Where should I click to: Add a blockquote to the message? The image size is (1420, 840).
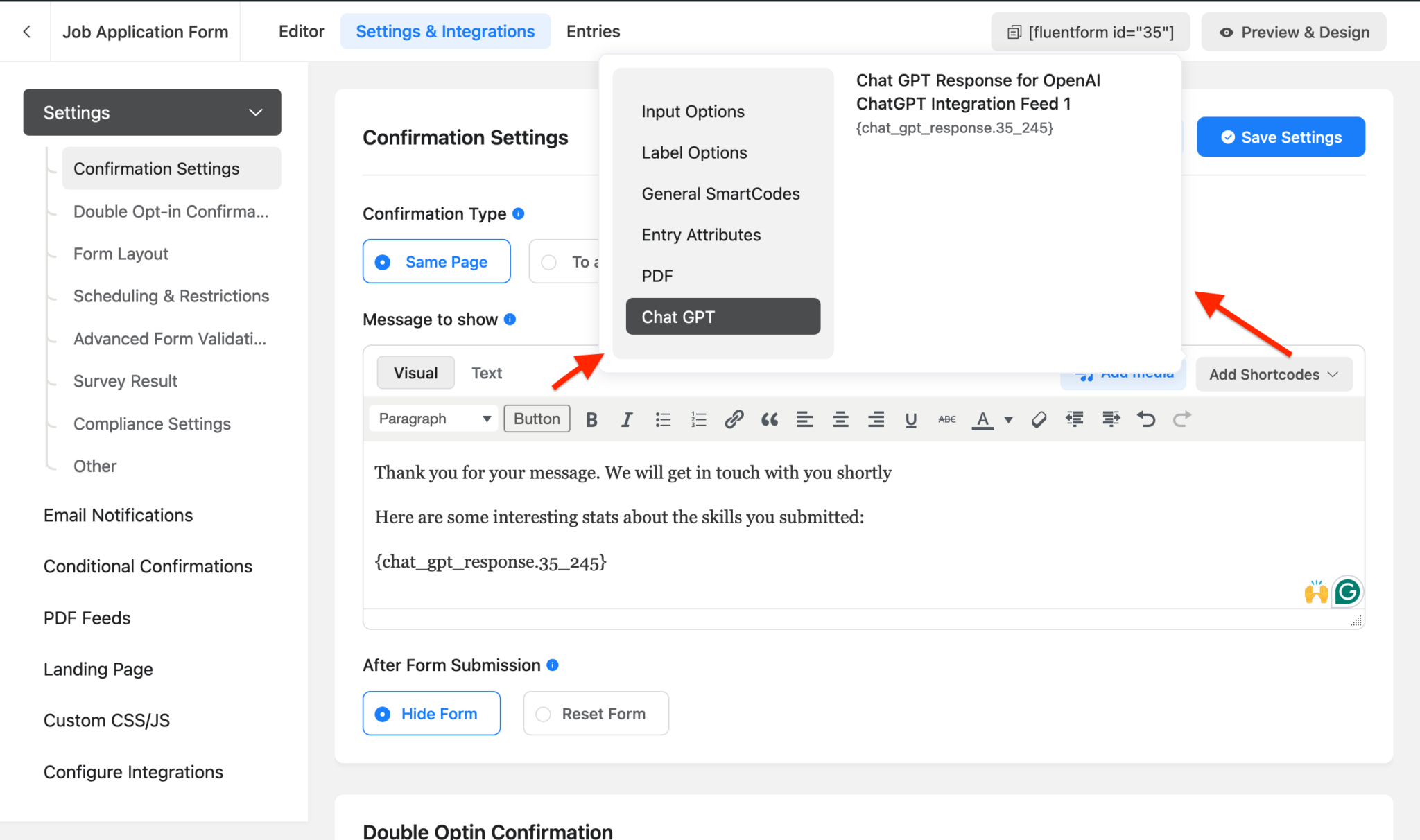point(769,419)
